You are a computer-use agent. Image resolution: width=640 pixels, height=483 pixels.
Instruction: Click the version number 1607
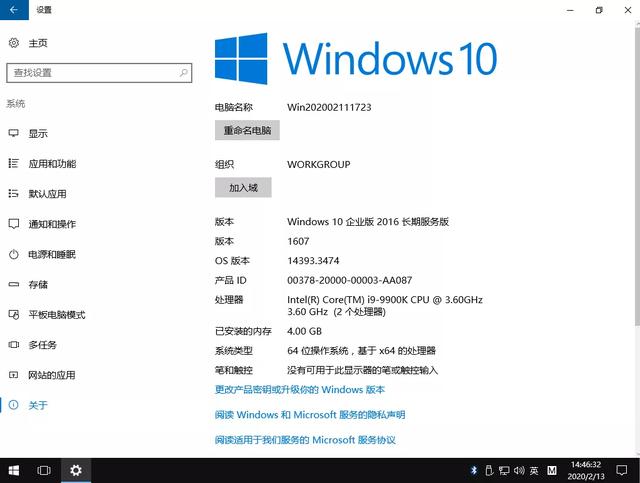coord(298,241)
